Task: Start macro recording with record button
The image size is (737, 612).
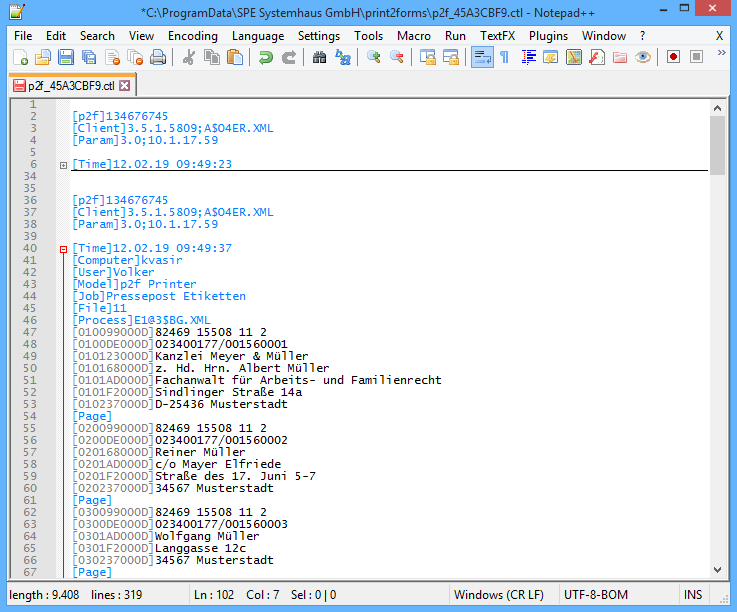Action: click(x=673, y=57)
